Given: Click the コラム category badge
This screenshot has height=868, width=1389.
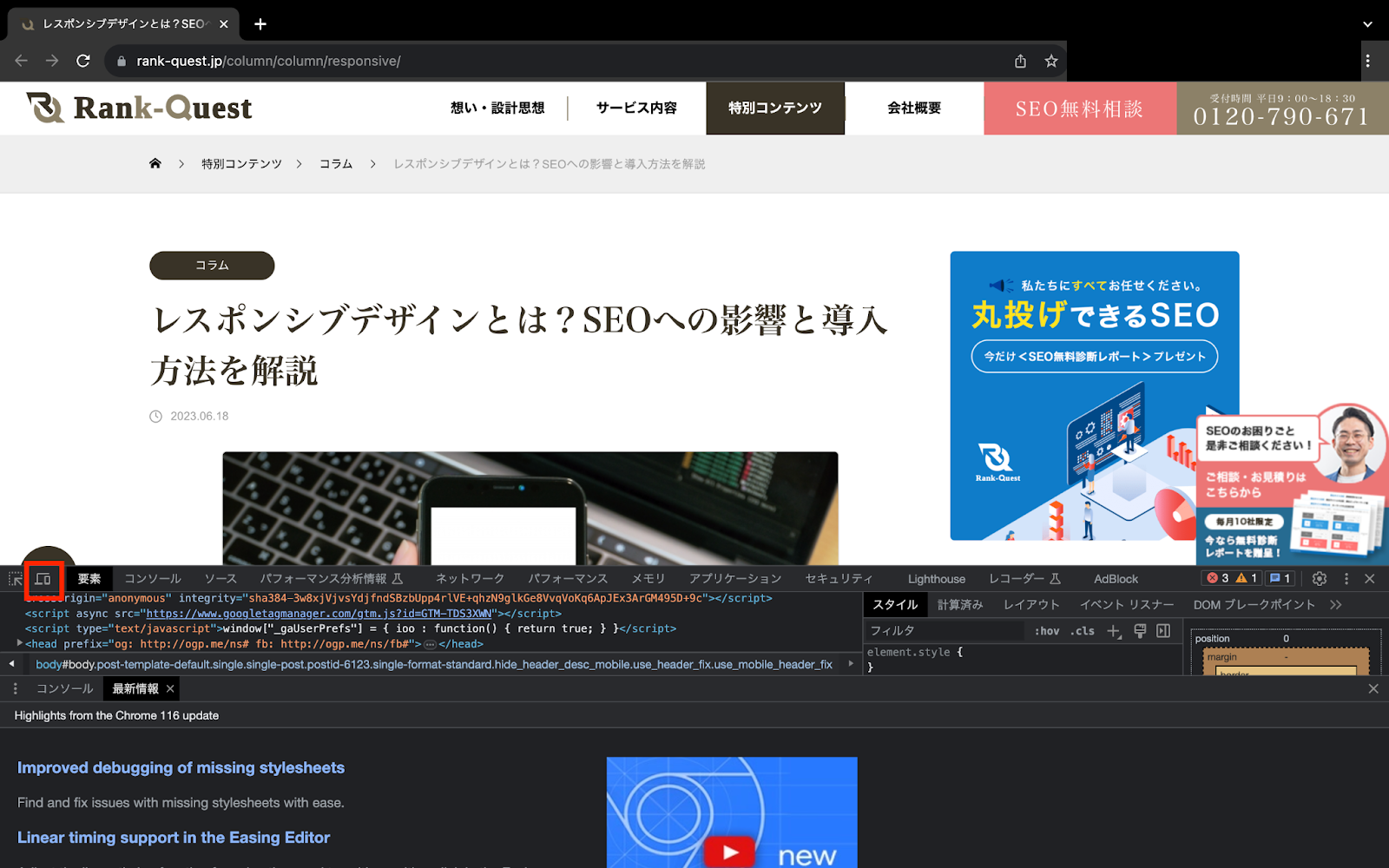Looking at the screenshot, I should [x=212, y=266].
